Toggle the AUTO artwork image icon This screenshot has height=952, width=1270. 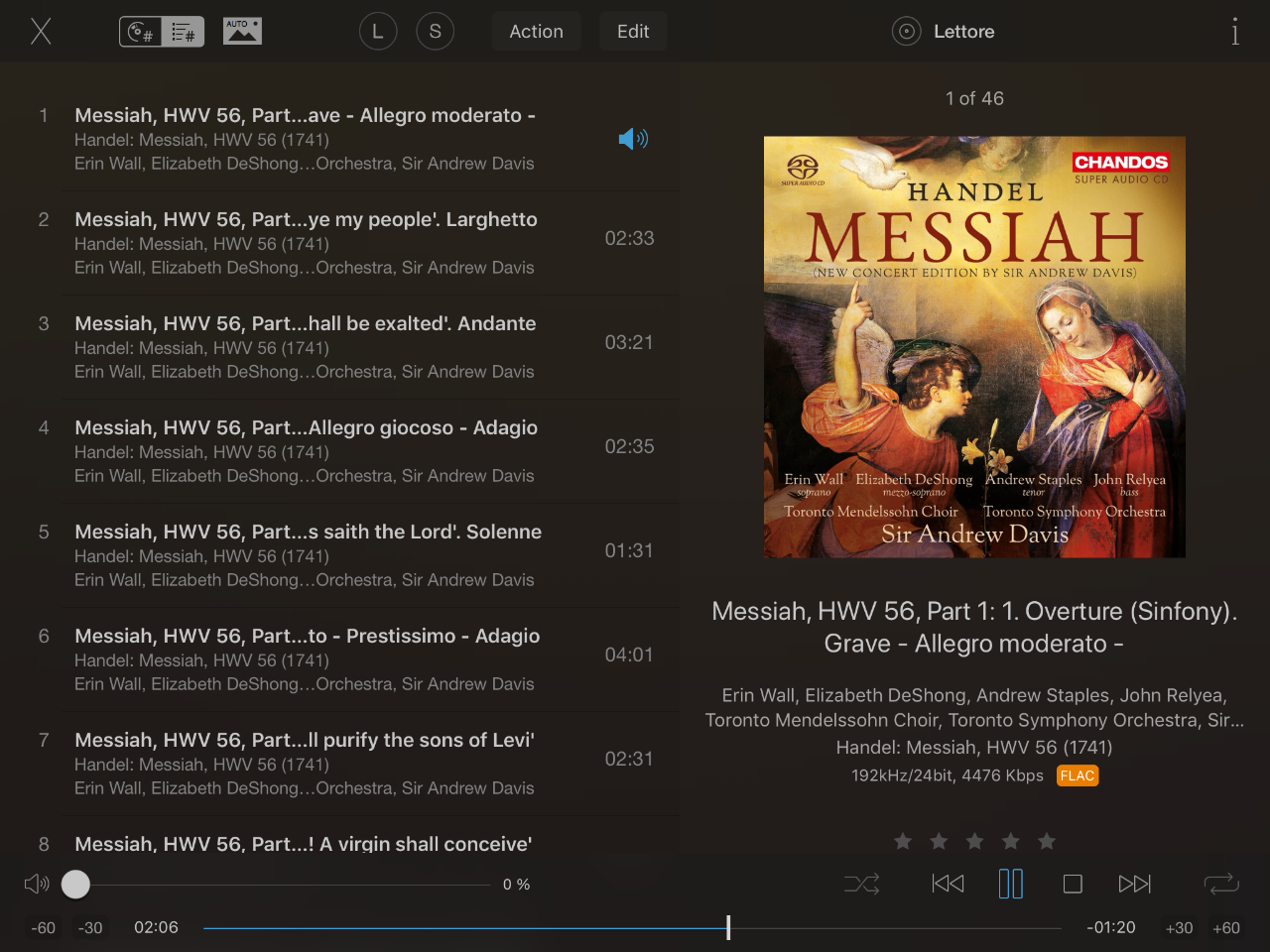242,32
